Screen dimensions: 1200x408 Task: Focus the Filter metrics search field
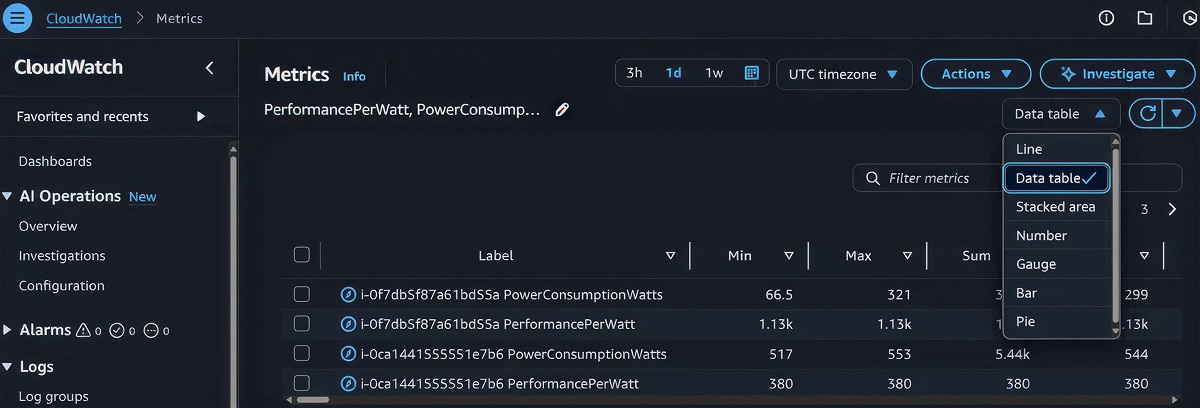(1017, 178)
